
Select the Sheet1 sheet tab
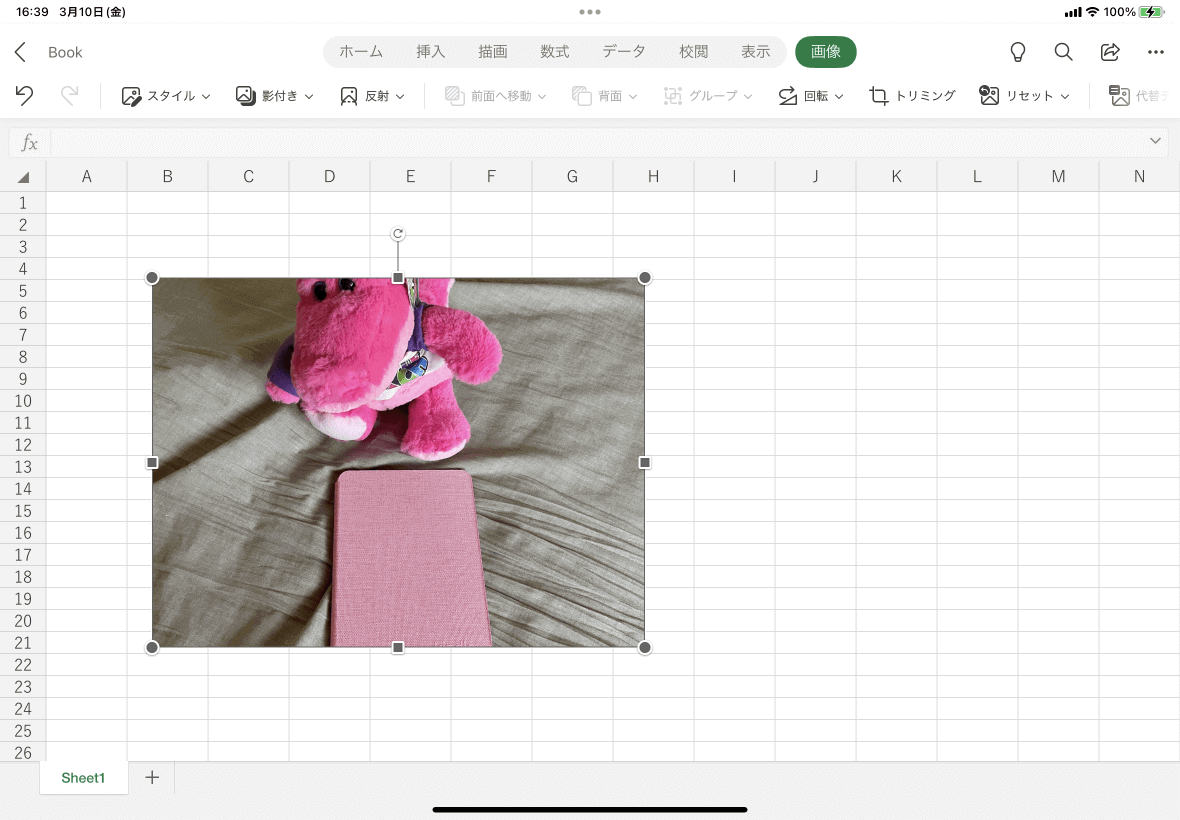84,778
